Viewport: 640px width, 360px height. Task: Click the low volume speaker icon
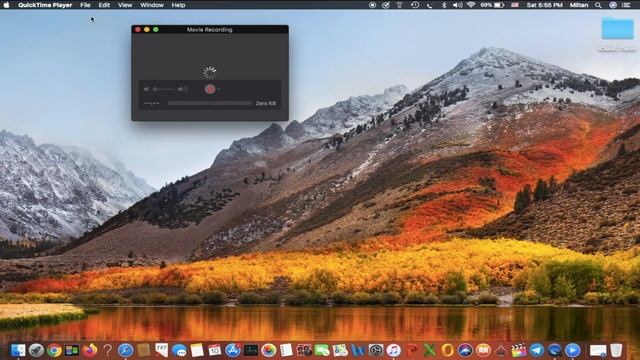[147, 89]
